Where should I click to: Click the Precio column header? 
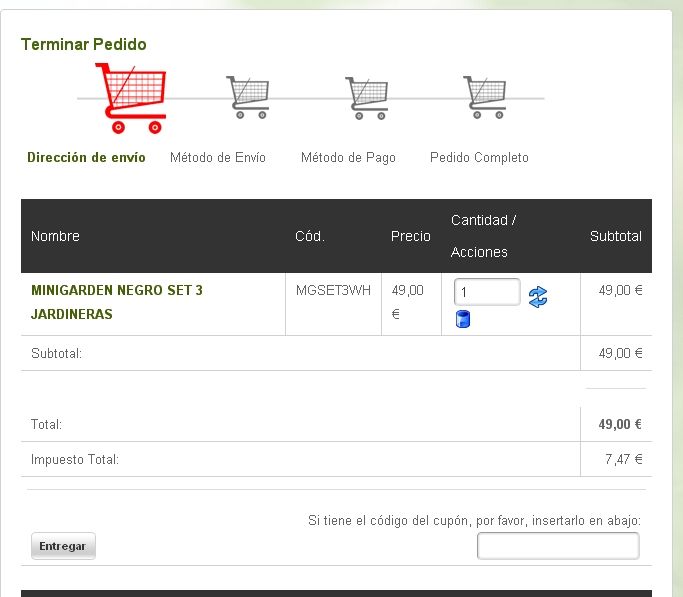coord(410,236)
